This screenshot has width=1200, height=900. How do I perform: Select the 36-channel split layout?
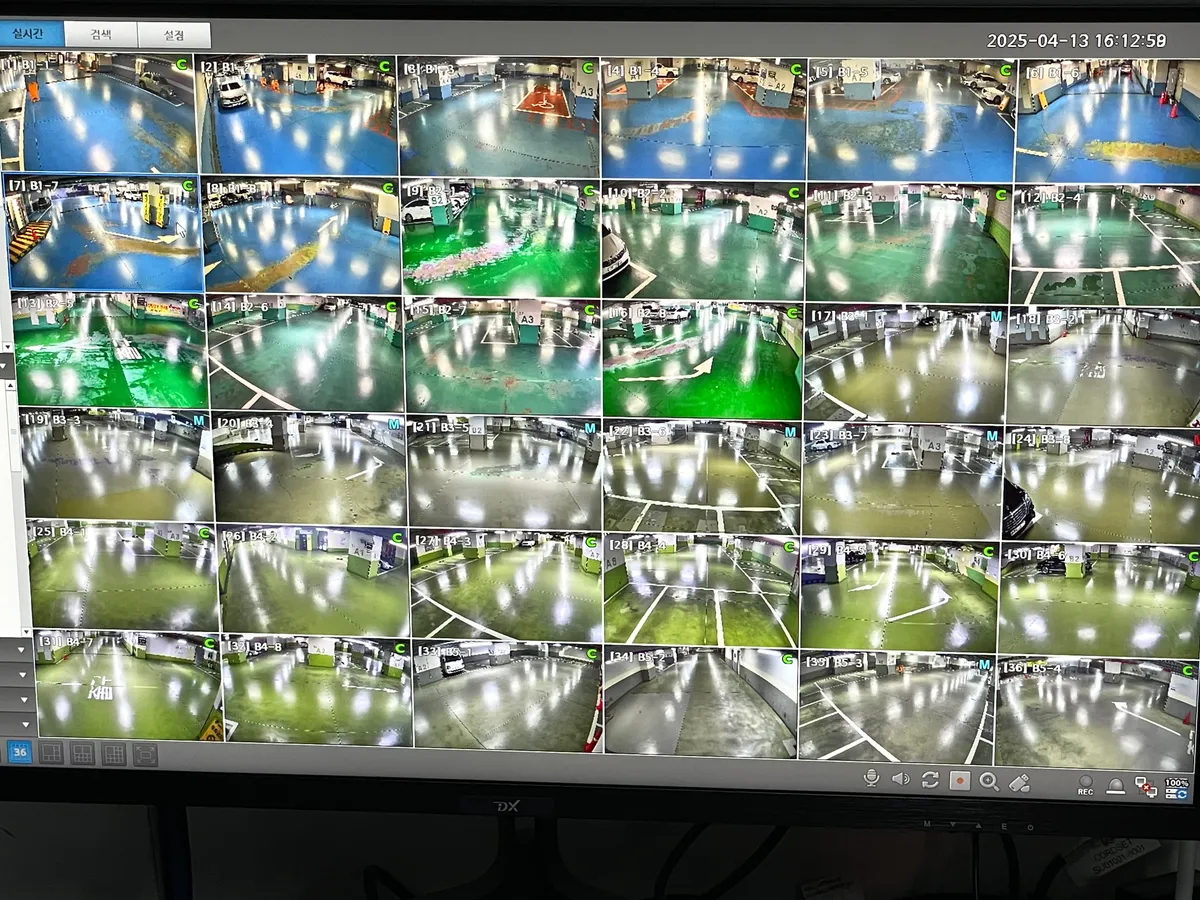20,752
